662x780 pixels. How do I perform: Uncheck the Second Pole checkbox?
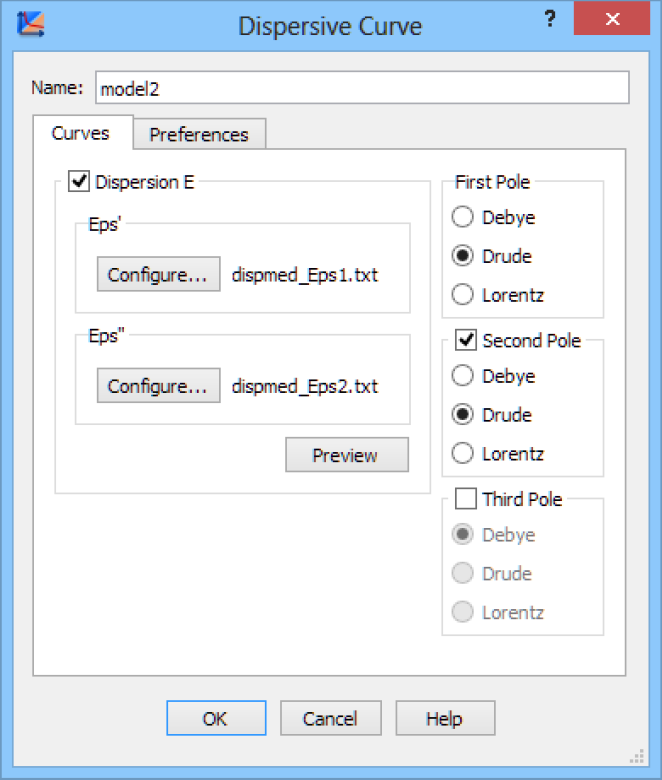465,341
